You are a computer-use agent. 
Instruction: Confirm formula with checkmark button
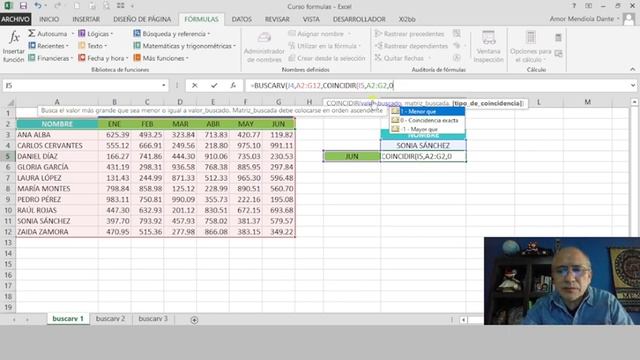pos(214,85)
